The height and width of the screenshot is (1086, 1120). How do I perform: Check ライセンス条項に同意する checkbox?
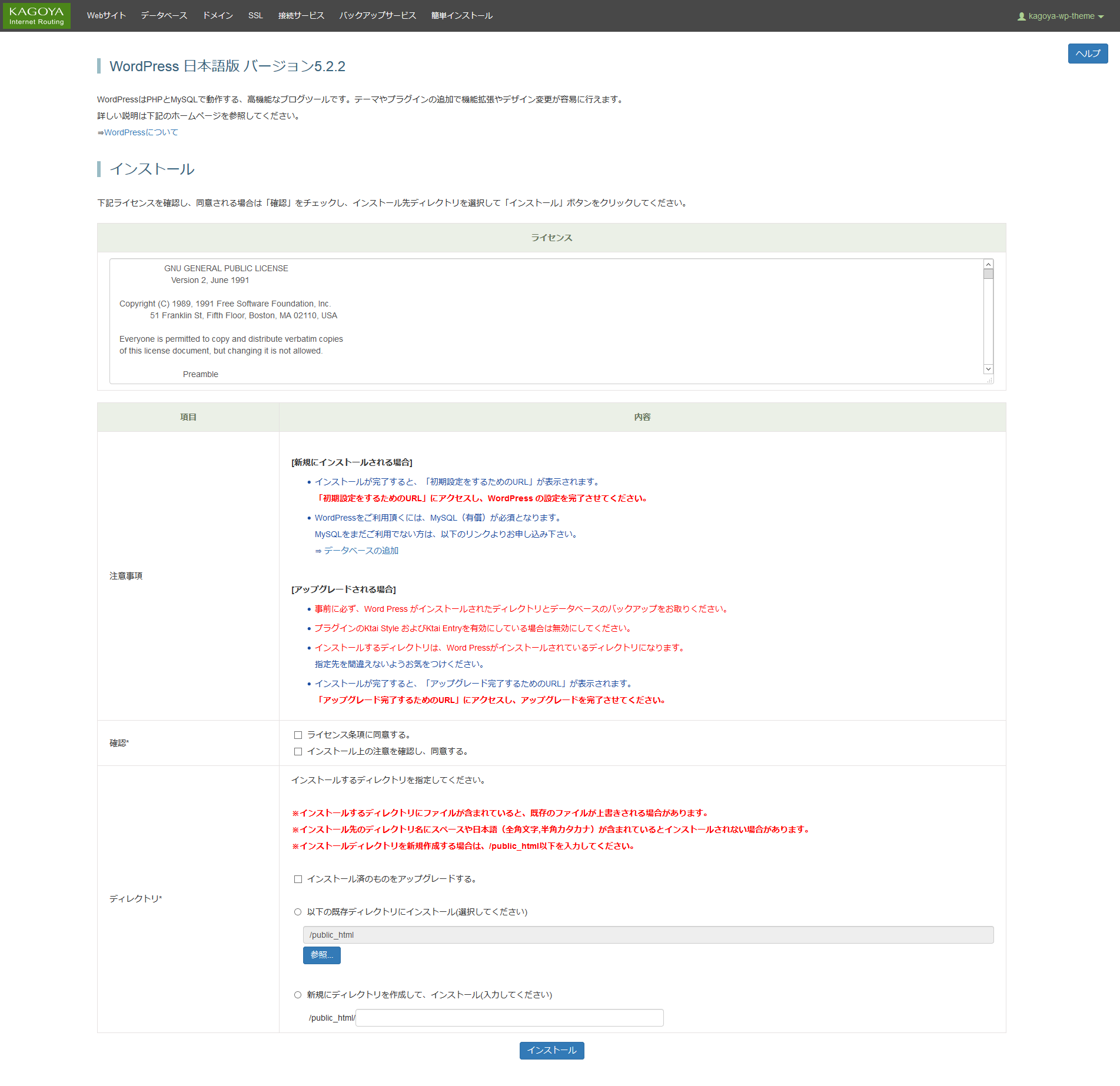tap(298, 735)
